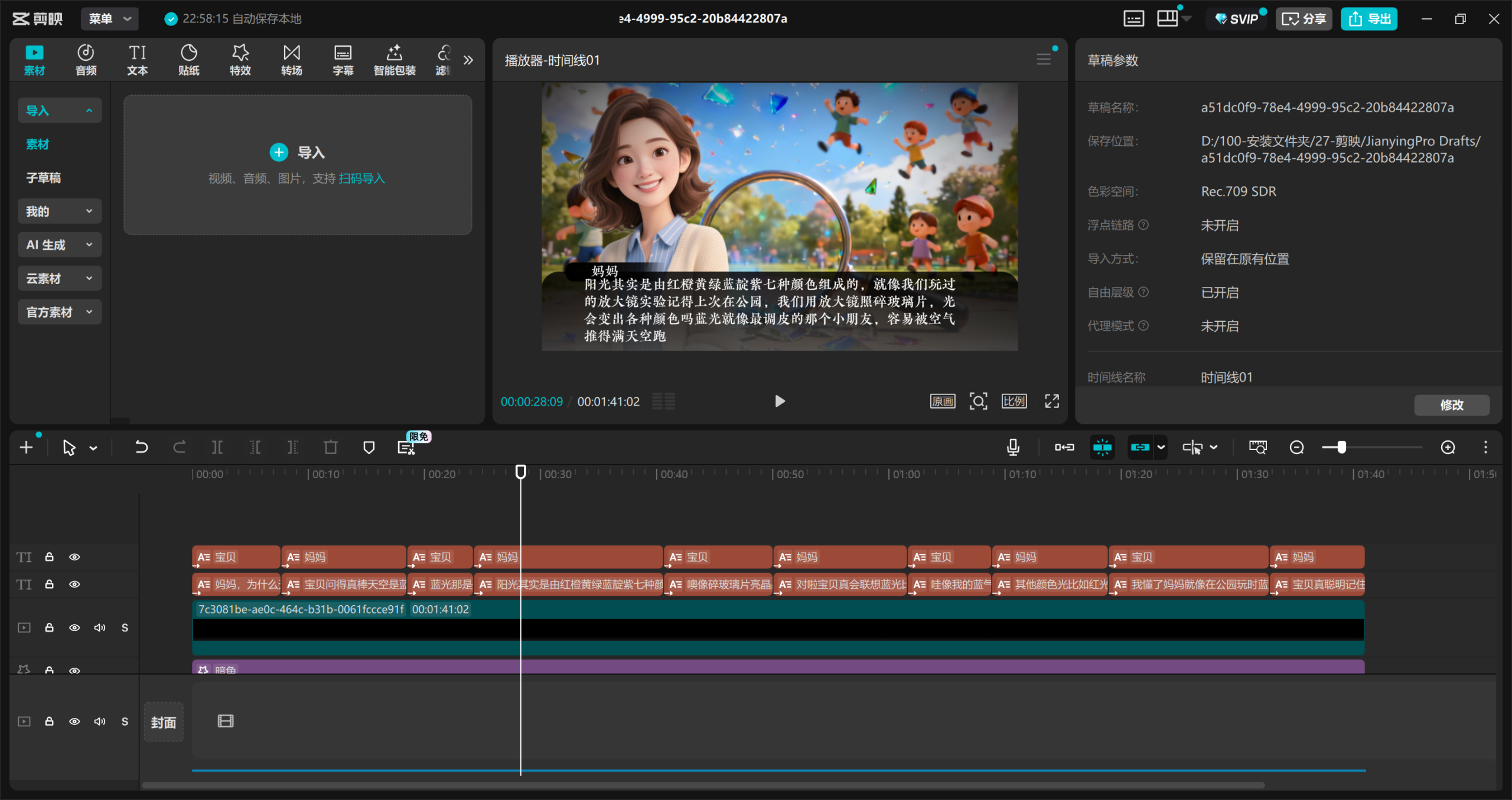Mute the main video track audio
Image resolution: width=1512 pixels, height=800 pixels.
99,627
